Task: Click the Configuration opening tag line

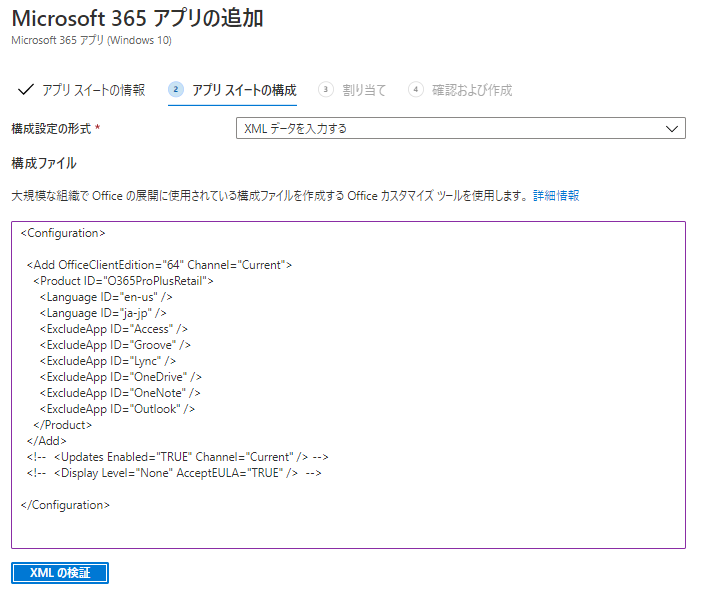Action: tap(63, 233)
